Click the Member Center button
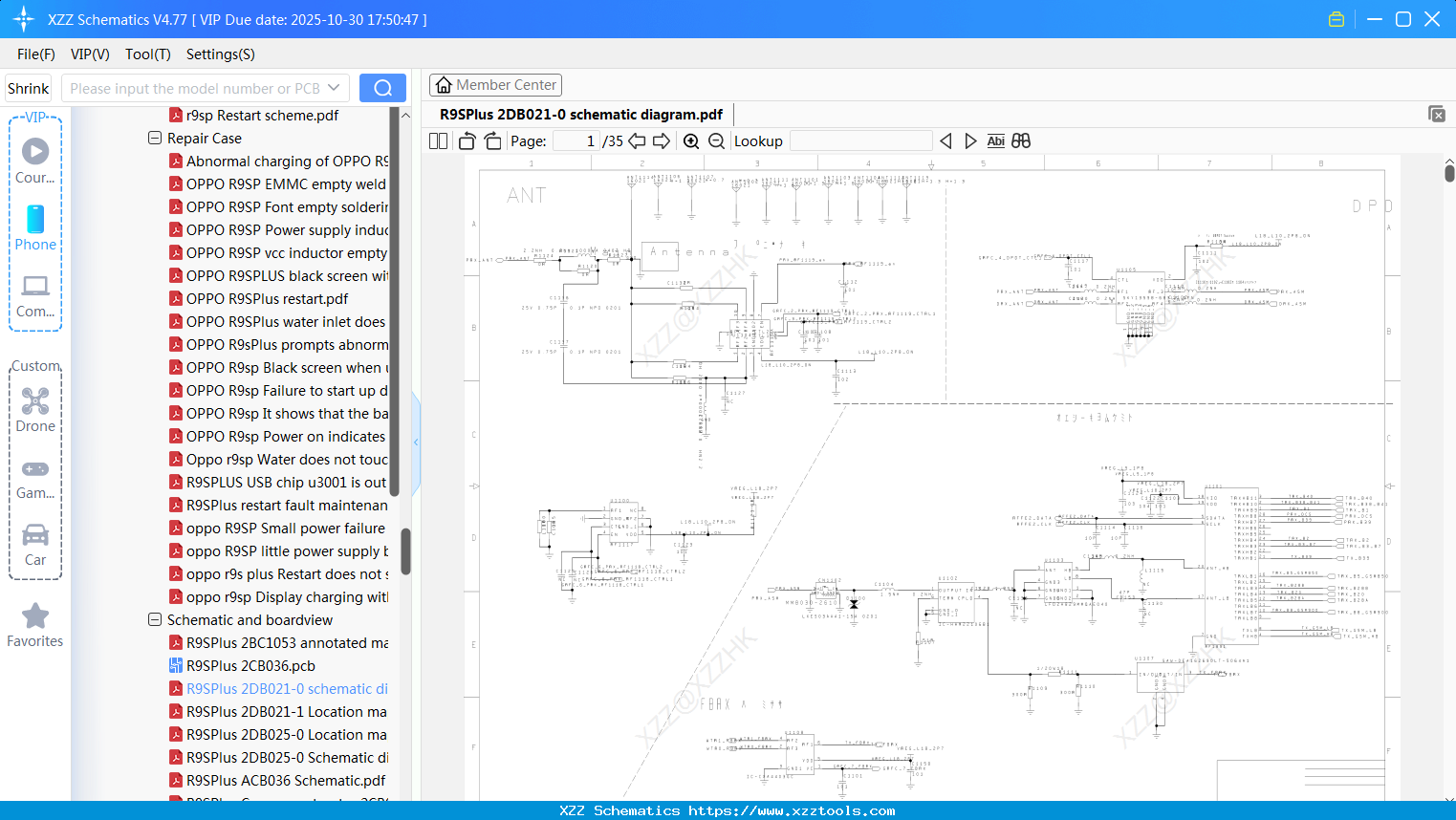The height and width of the screenshot is (820, 1456). pos(495,85)
